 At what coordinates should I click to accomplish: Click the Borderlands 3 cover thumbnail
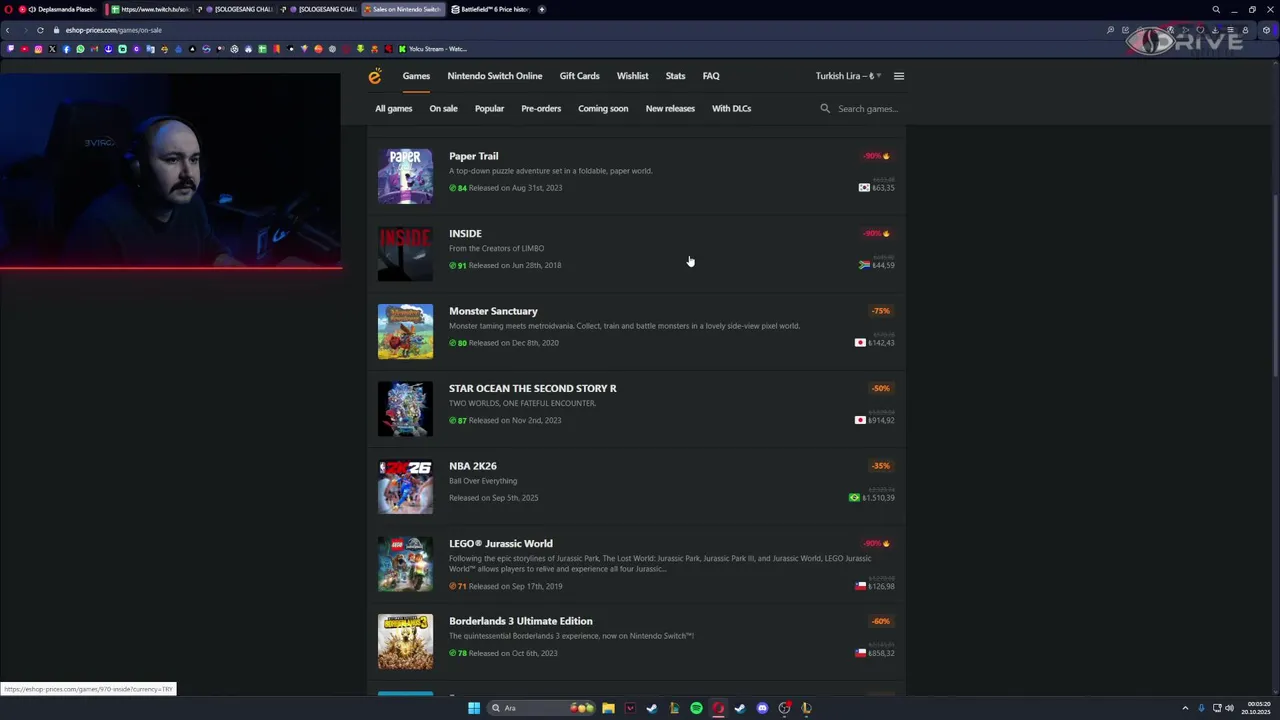click(x=405, y=641)
